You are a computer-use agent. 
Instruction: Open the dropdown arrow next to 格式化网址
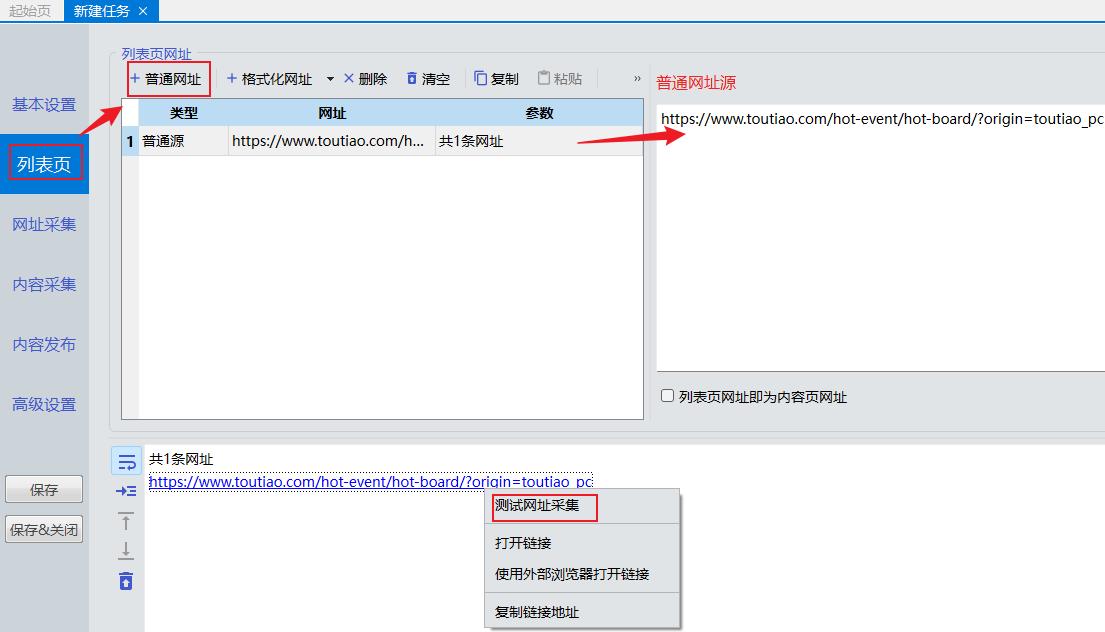pyautogui.click(x=329, y=78)
